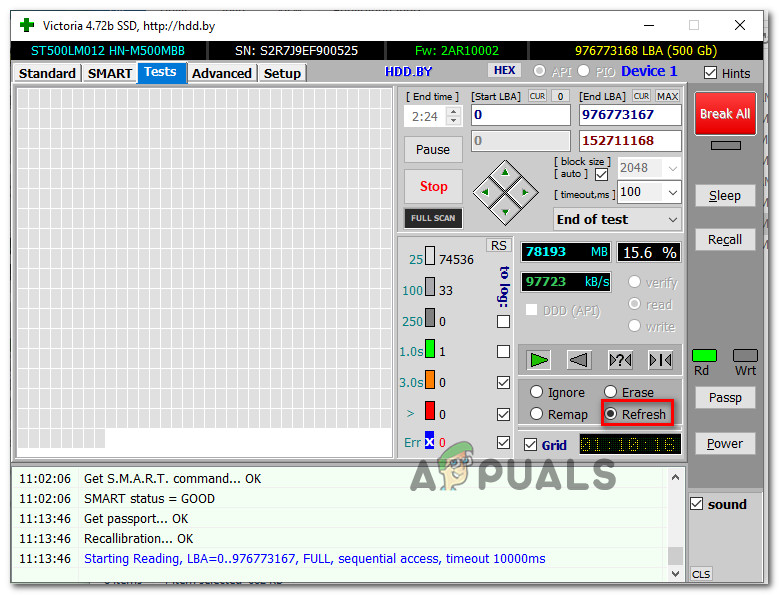Click the small indicator under Break All
The height and width of the screenshot is (595, 779).
725,145
